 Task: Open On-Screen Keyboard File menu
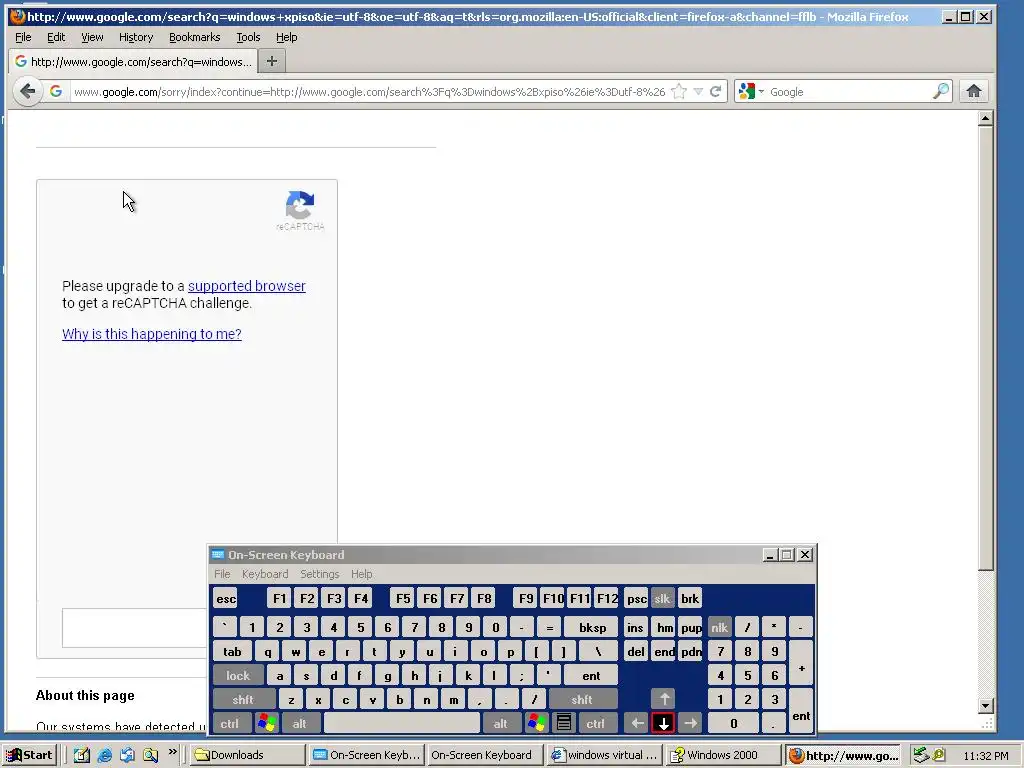(x=222, y=574)
